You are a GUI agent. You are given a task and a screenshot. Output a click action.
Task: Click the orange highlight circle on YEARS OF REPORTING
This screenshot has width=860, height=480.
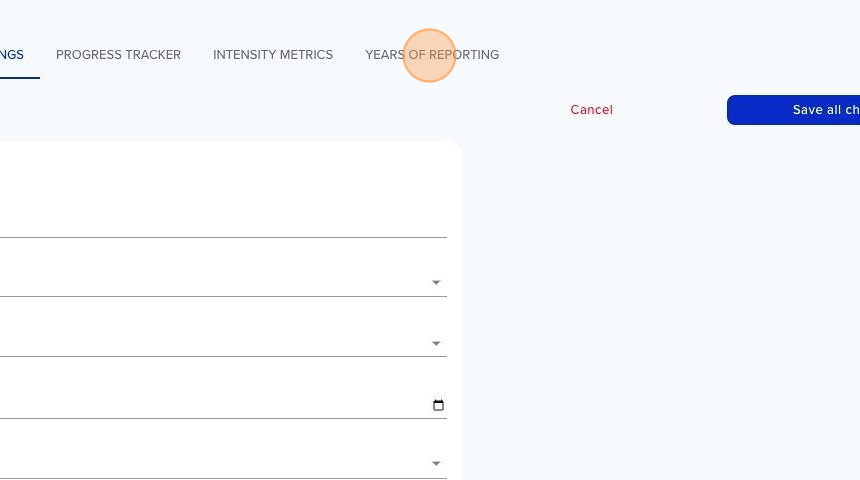point(429,55)
